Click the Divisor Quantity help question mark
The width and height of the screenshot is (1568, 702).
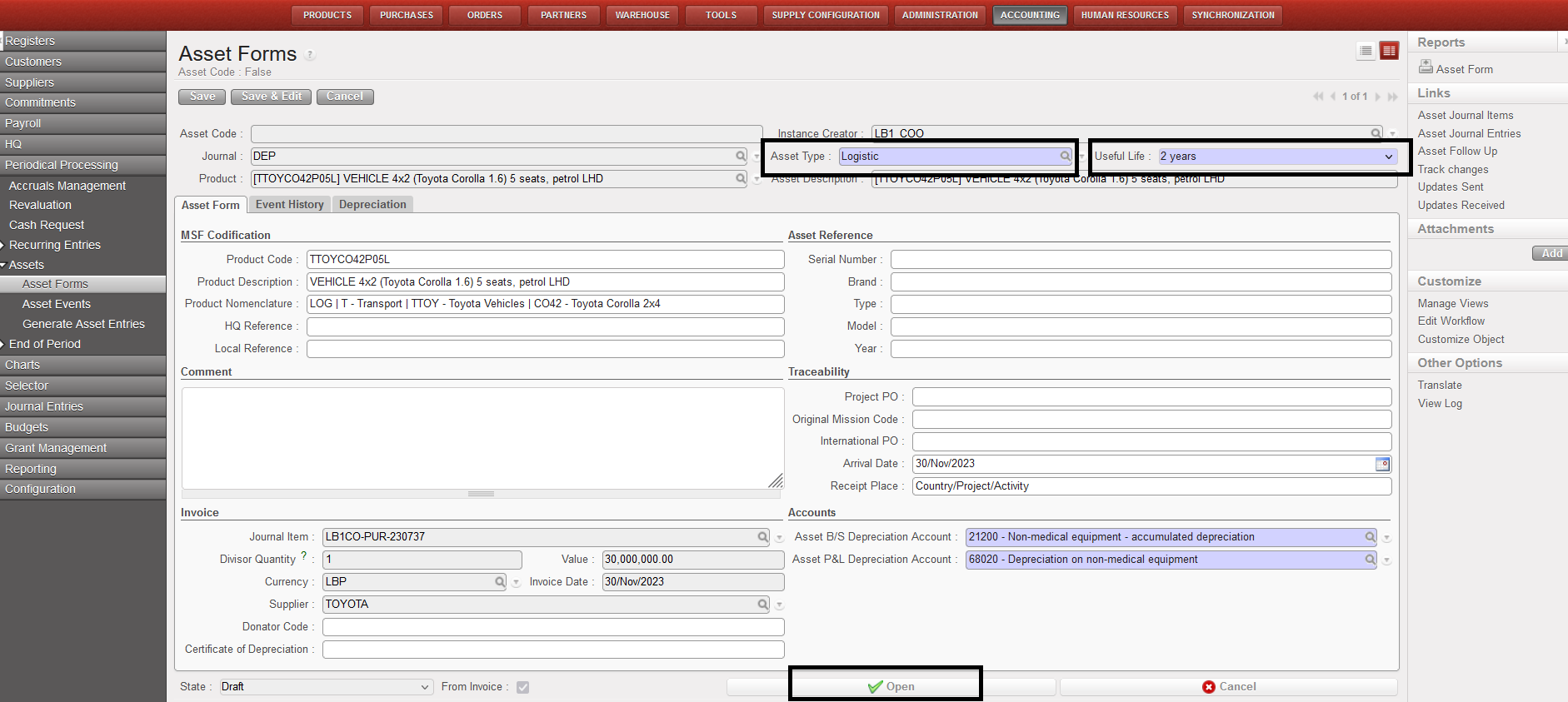tap(304, 555)
